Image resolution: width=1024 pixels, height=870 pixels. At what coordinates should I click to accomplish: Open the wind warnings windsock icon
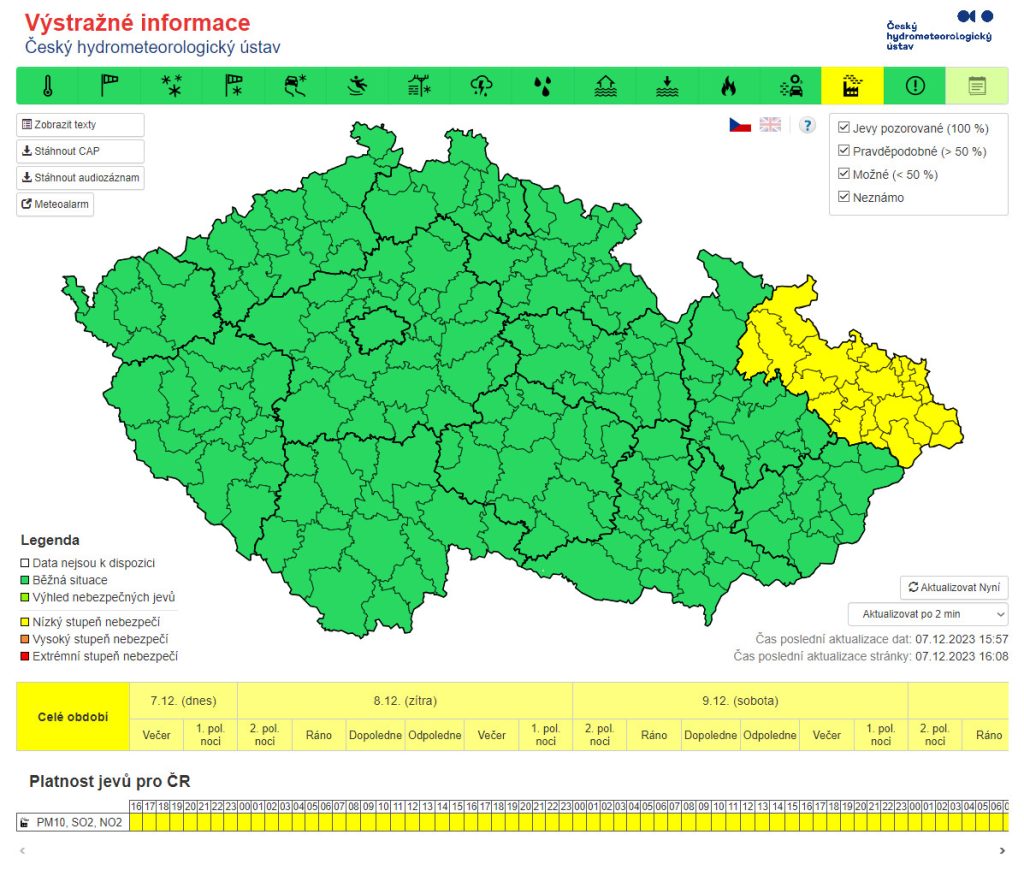[109, 86]
